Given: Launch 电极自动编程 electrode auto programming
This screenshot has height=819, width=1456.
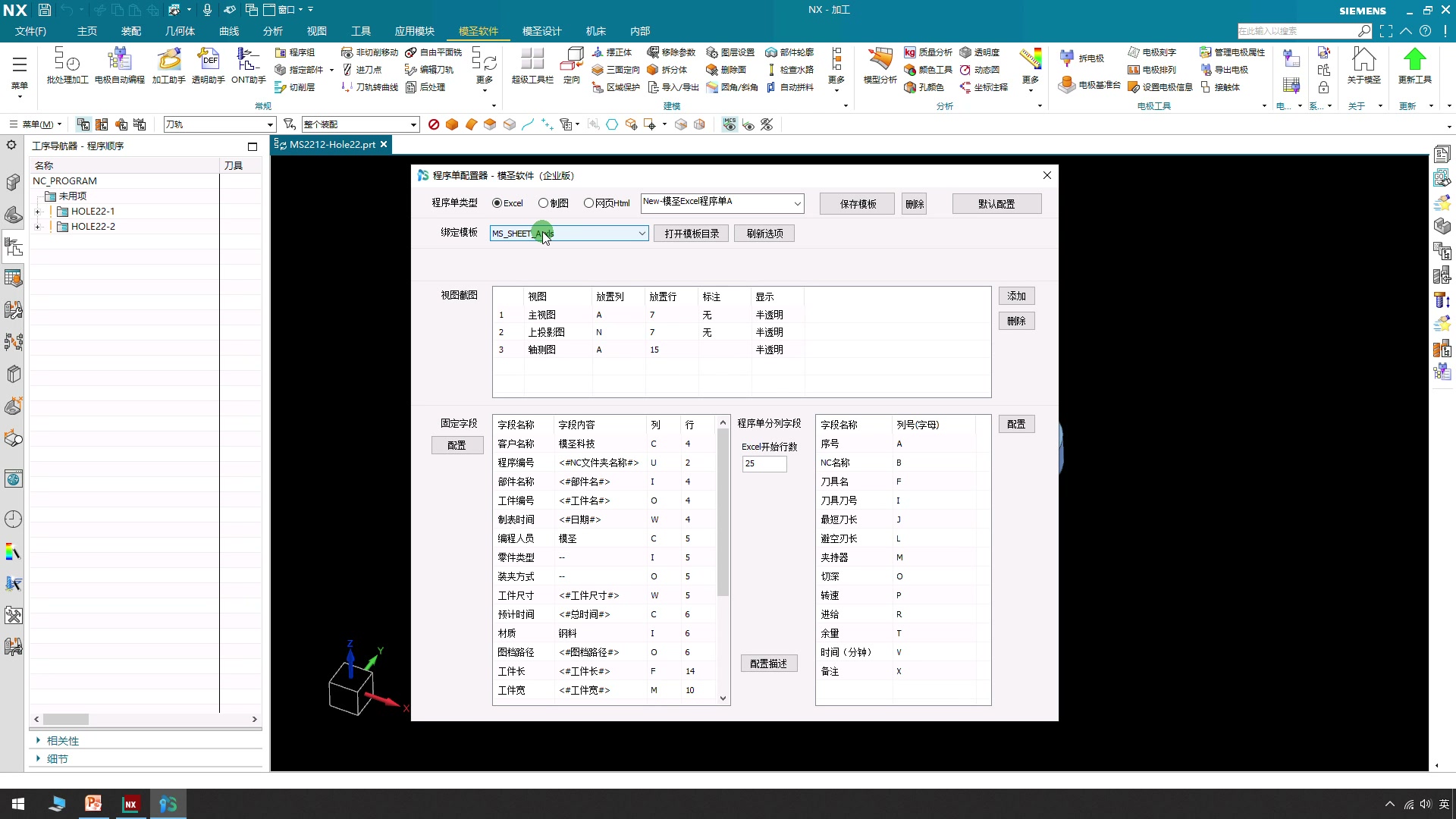Looking at the screenshot, I should [119, 65].
